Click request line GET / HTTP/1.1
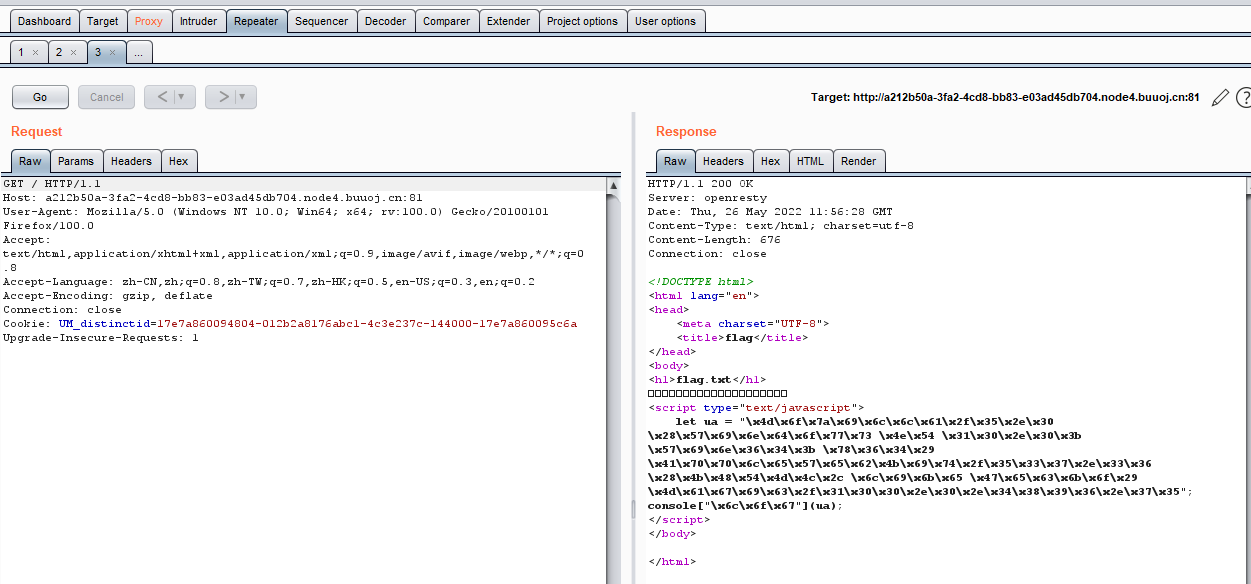The image size is (1251, 584). [x=52, y=184]
